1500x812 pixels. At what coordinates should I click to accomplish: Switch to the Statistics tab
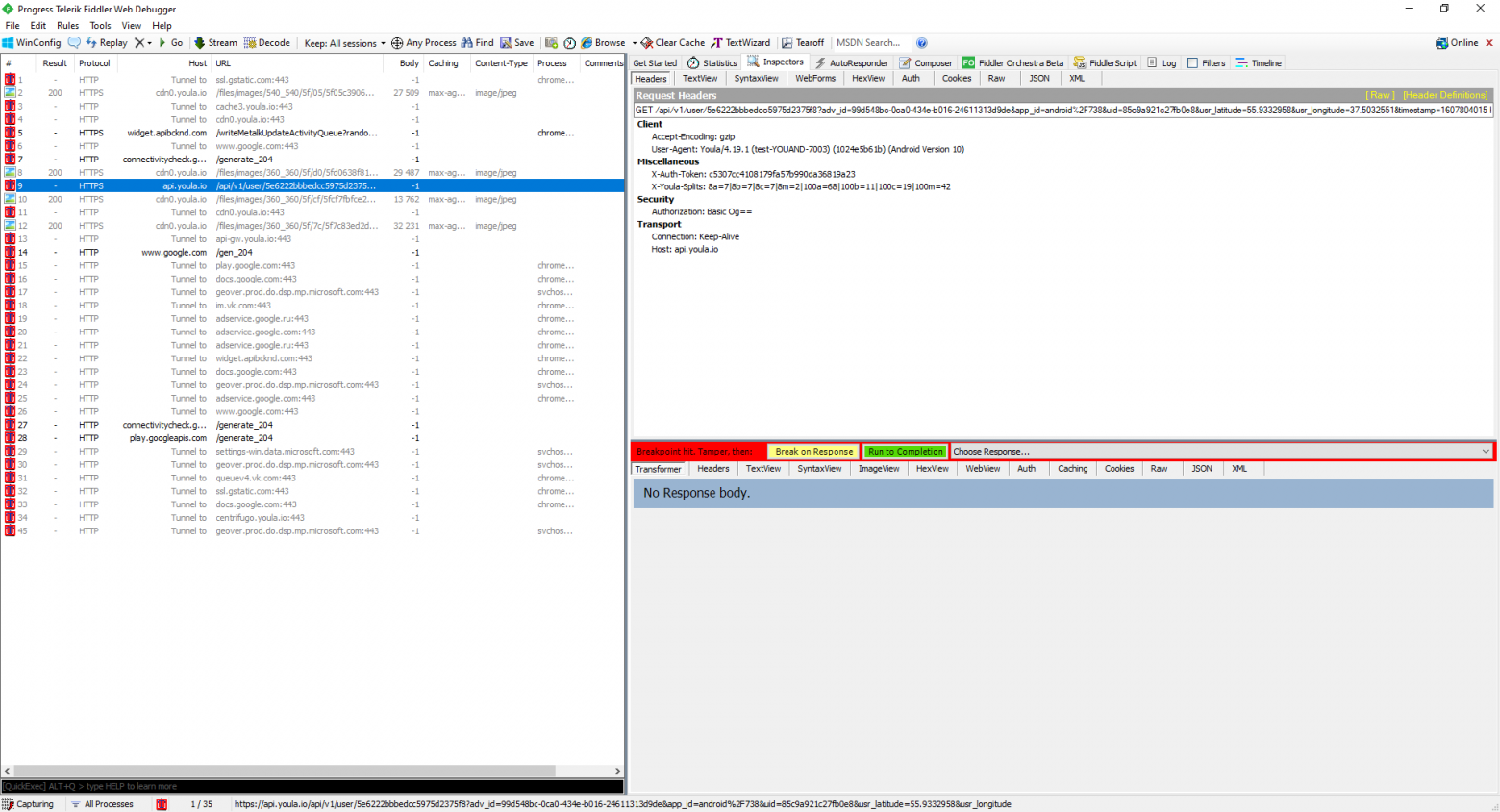[x=712, y=63]
